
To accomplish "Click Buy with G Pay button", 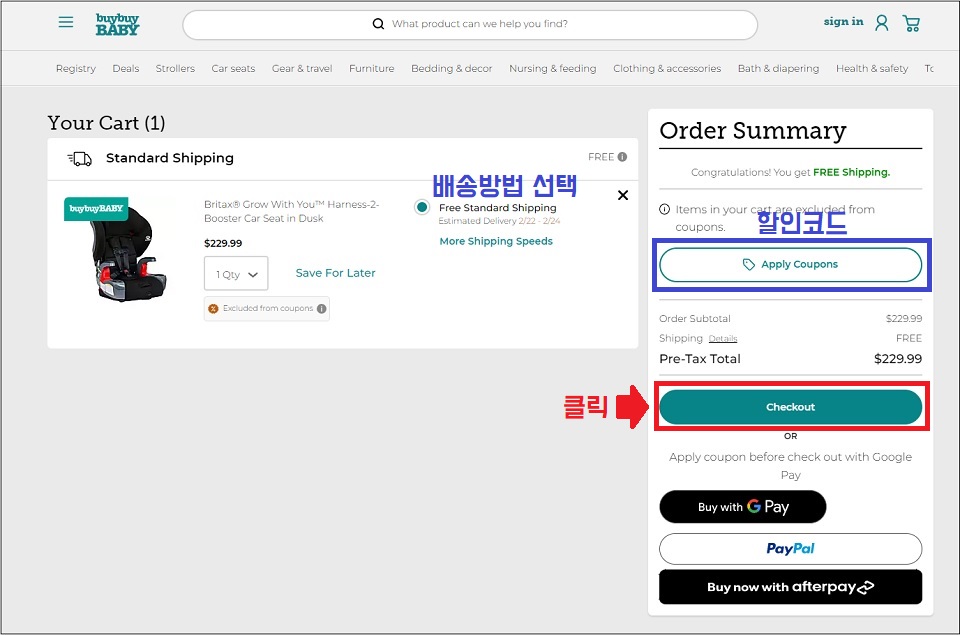I will tap(743, 507).
